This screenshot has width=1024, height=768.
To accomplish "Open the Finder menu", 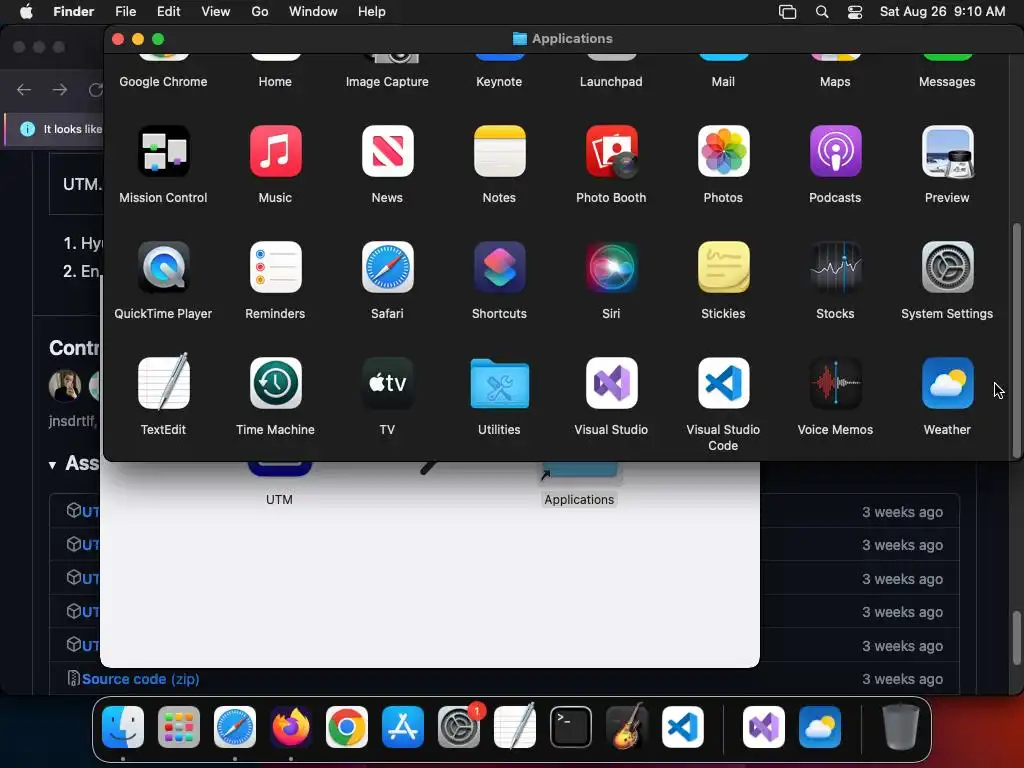I will tap(73, 12).
